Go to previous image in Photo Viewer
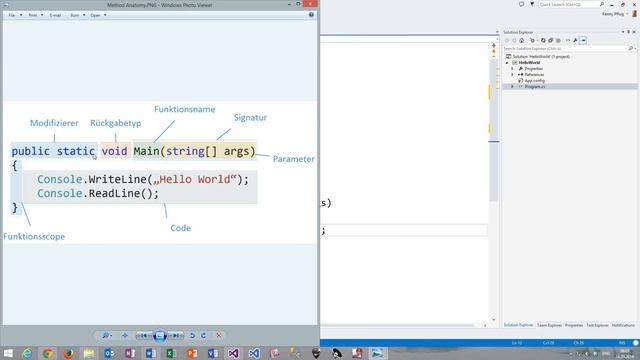Viewport: 640px width, 360px height. tap(143, 336)
